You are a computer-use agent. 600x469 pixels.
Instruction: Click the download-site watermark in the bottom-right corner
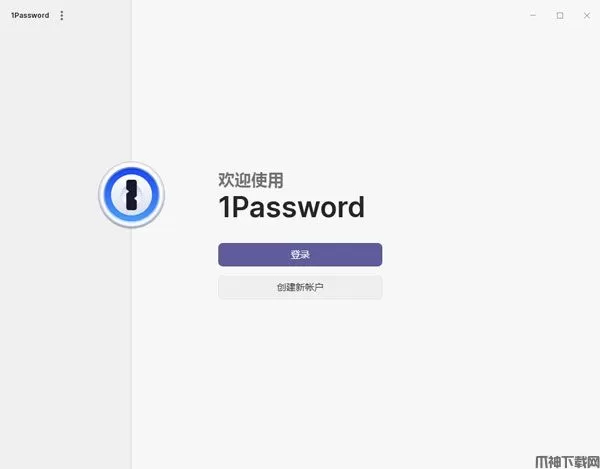[567, 462]
